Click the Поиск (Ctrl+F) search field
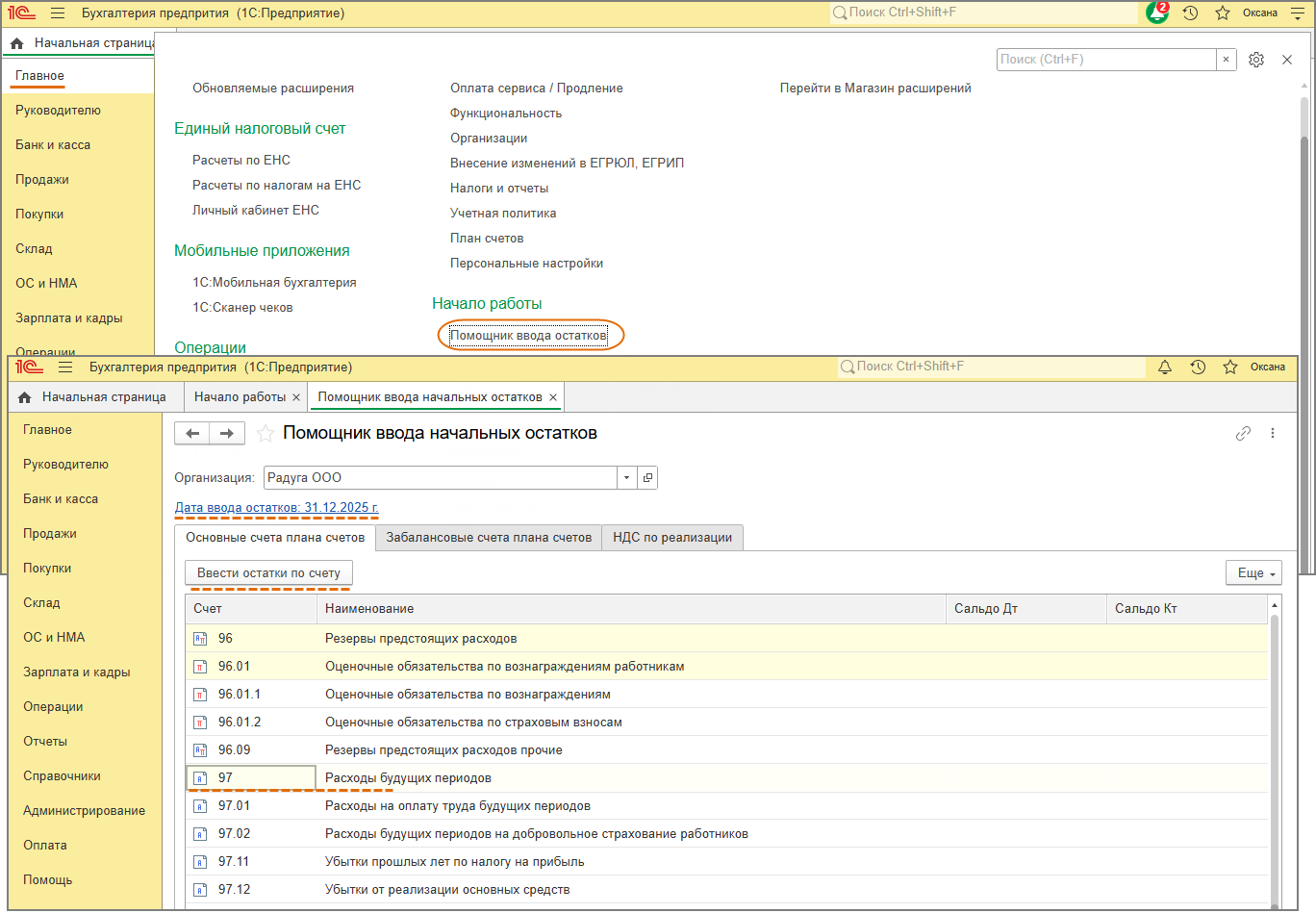Viewport: 1316px width, 913px height. [1106, 60]
